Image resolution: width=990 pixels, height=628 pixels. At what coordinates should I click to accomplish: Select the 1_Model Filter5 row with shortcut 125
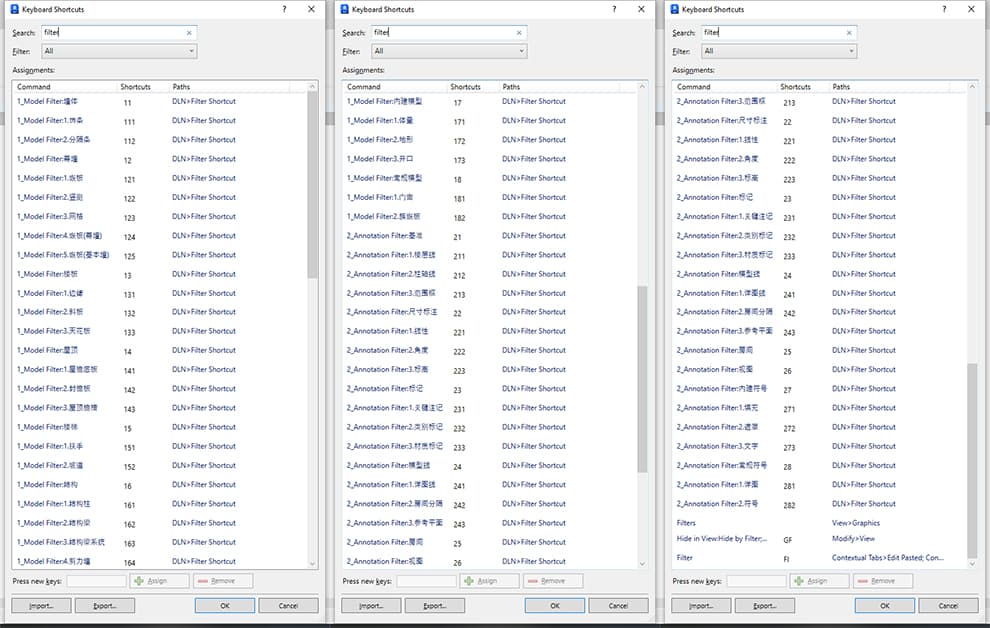point(160,255)
